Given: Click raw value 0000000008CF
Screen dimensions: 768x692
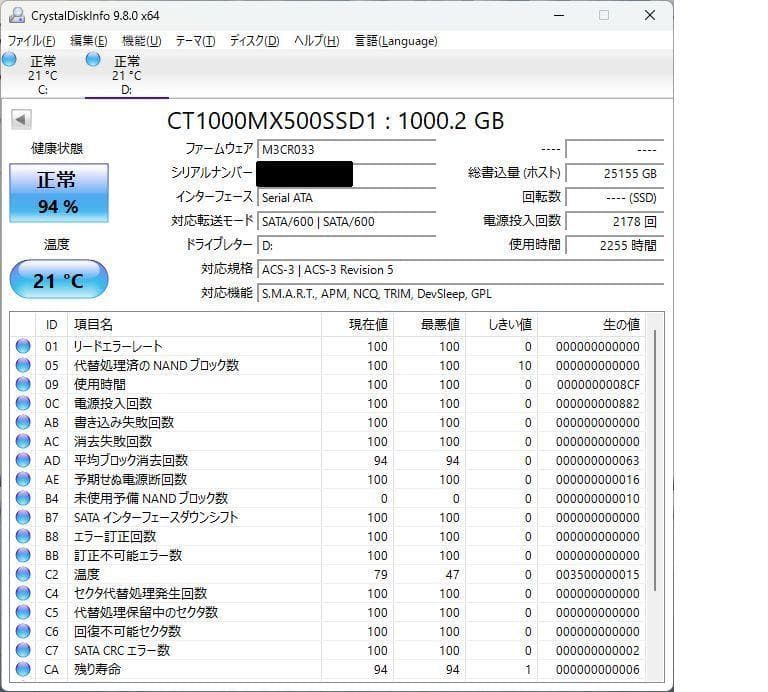Looking at the screenshot, I should [x=598, y=384].
